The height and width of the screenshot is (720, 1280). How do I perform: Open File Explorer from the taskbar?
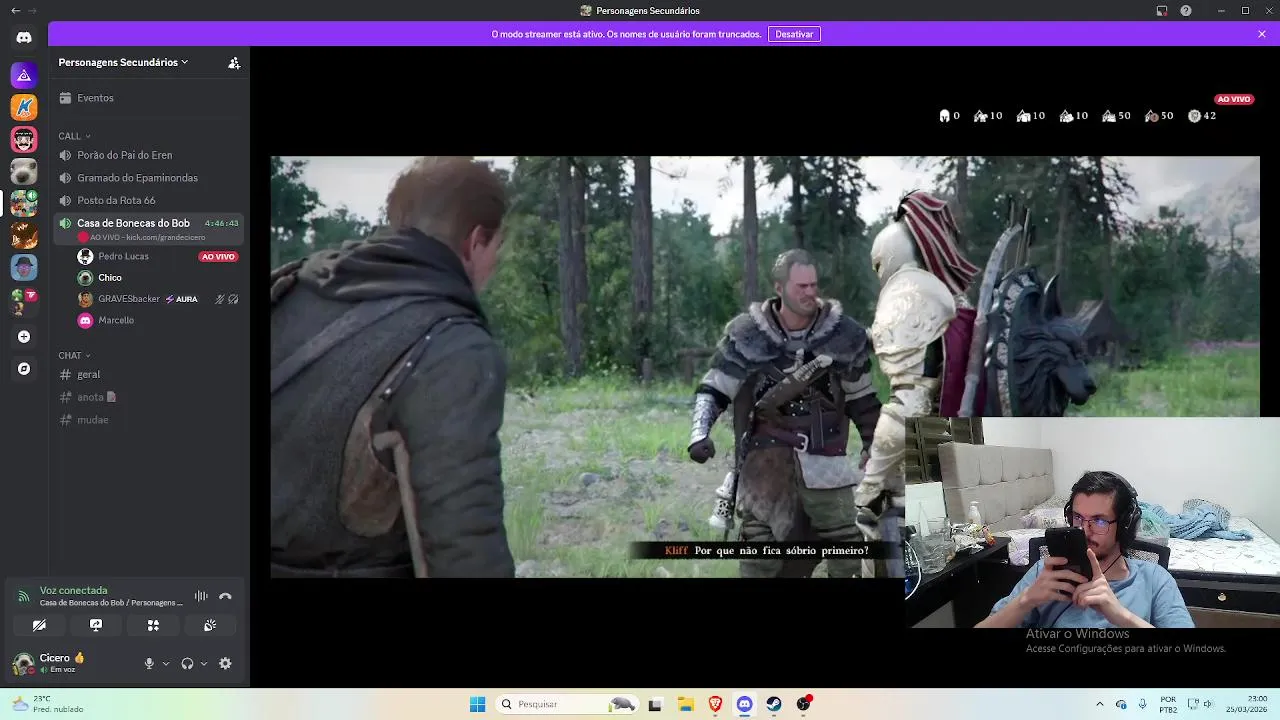685,704
